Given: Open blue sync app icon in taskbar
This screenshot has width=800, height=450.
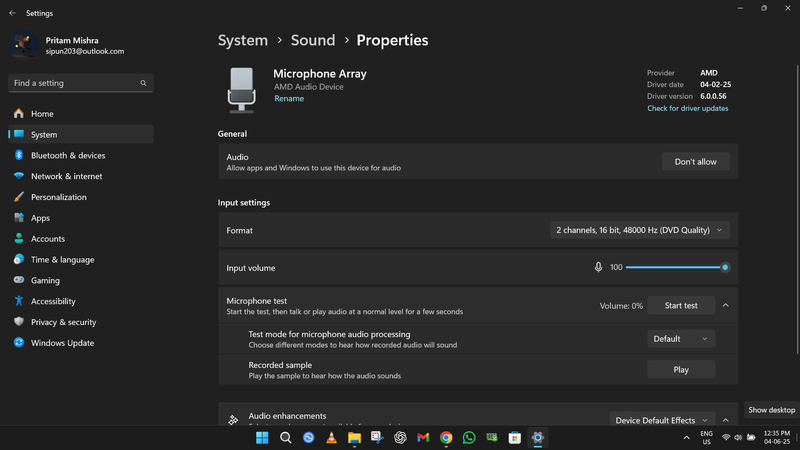Looking at the screenshot, I should tap(308, 438).
